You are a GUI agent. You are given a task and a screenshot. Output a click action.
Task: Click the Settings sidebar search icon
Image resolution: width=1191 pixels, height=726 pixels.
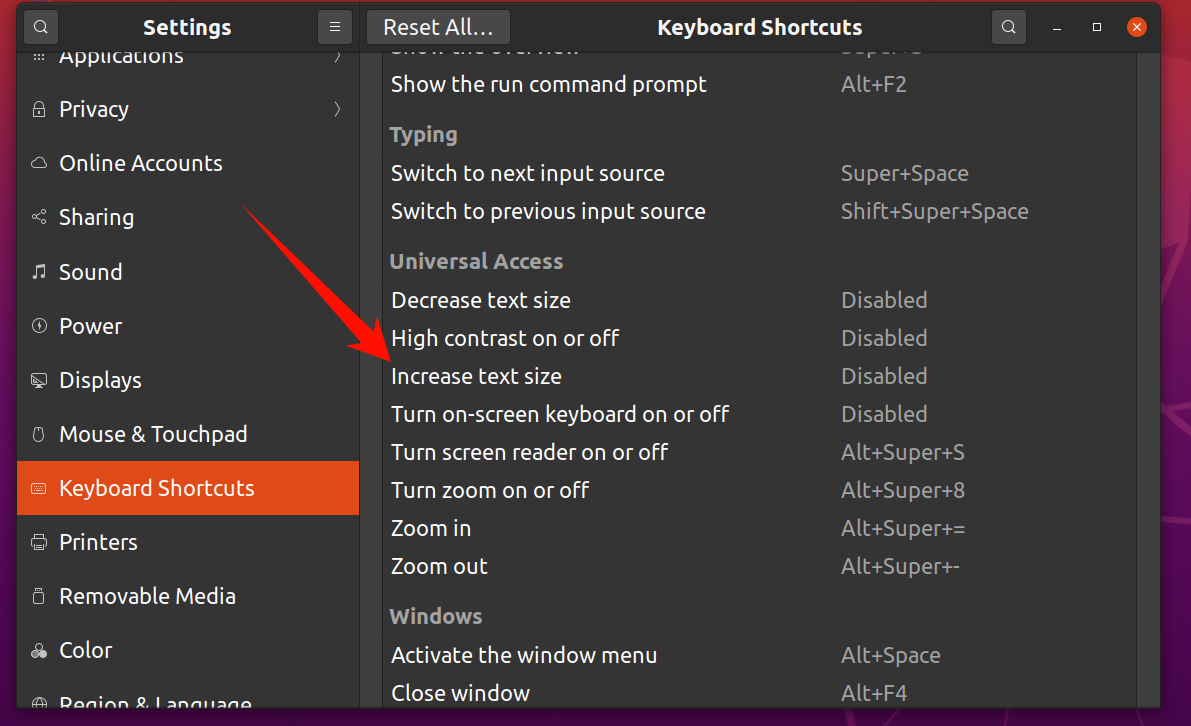(x=41, y=27)
